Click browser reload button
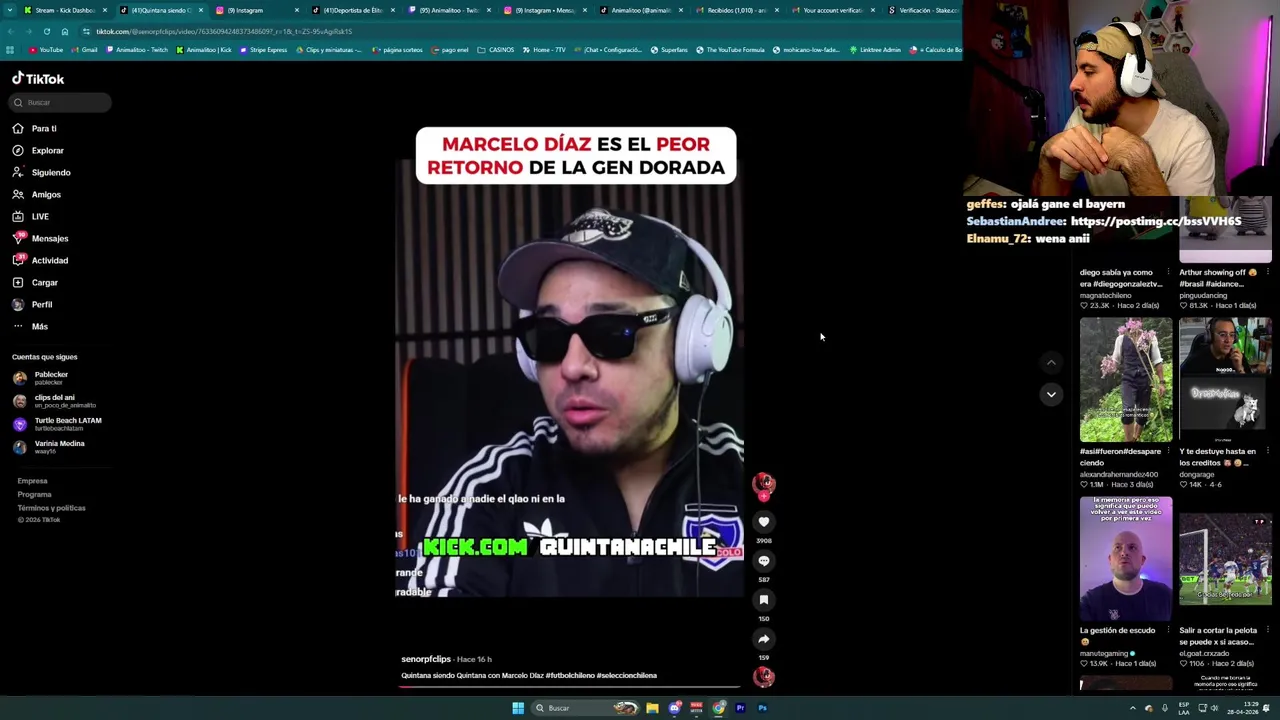 46,31
